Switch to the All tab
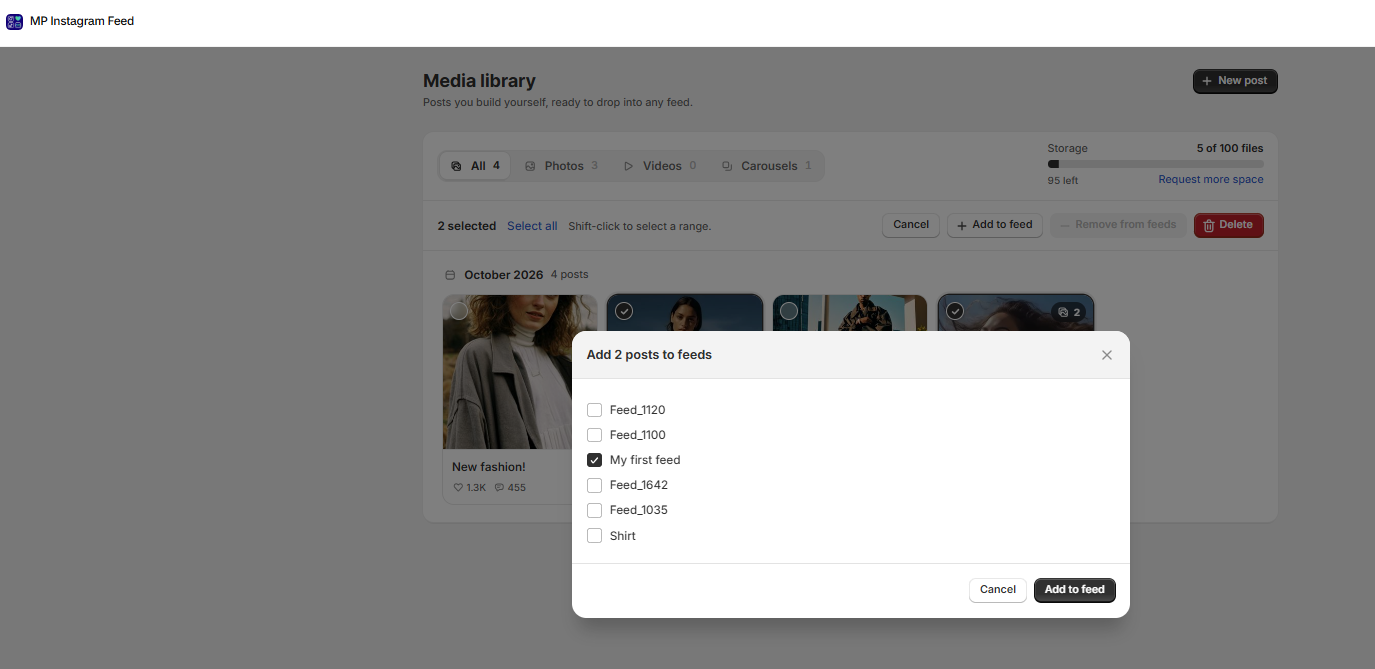Viewport: 1375px width, 669px height. pos(475,166)
